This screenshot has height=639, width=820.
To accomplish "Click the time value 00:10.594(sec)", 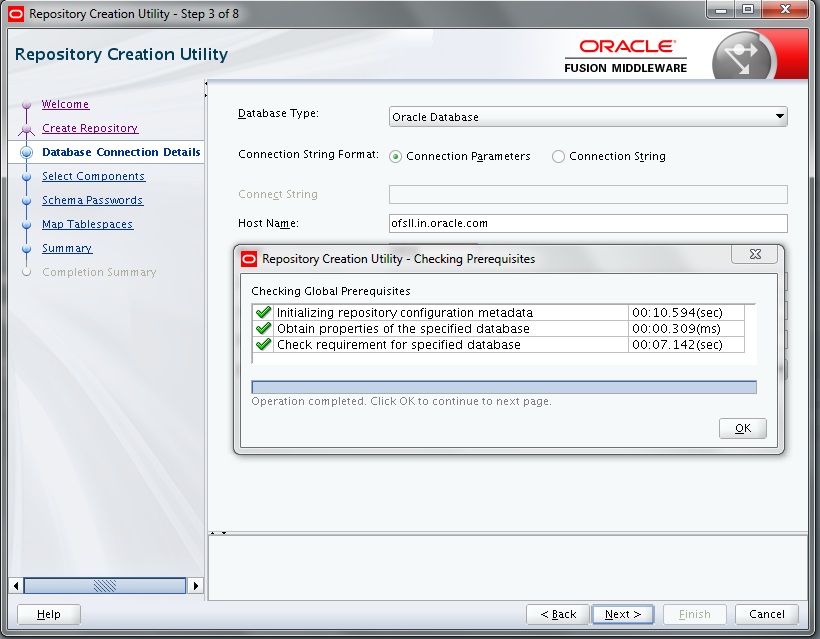I will pos(677,313).
